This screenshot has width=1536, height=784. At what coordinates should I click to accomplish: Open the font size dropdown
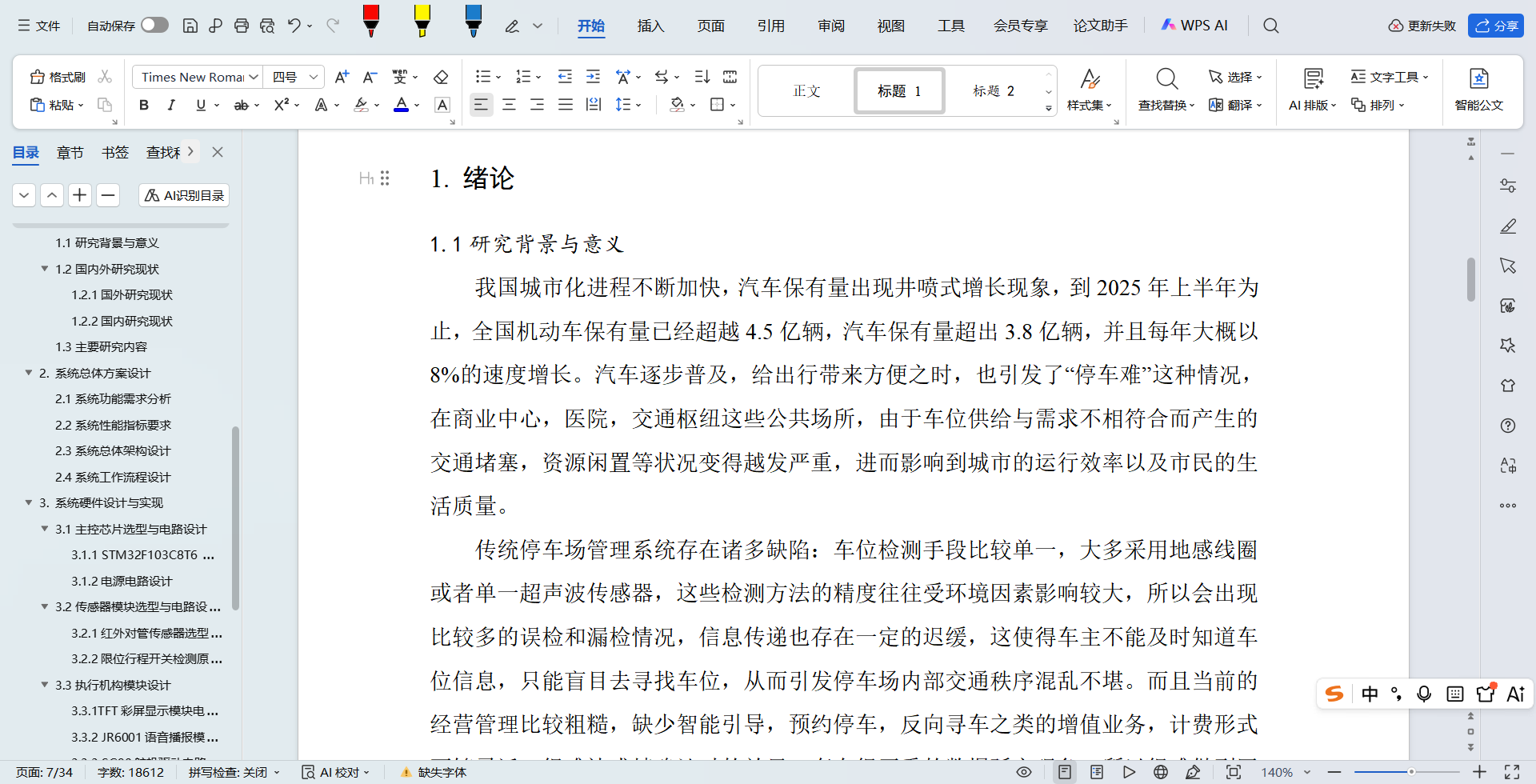tap(314, 77)
